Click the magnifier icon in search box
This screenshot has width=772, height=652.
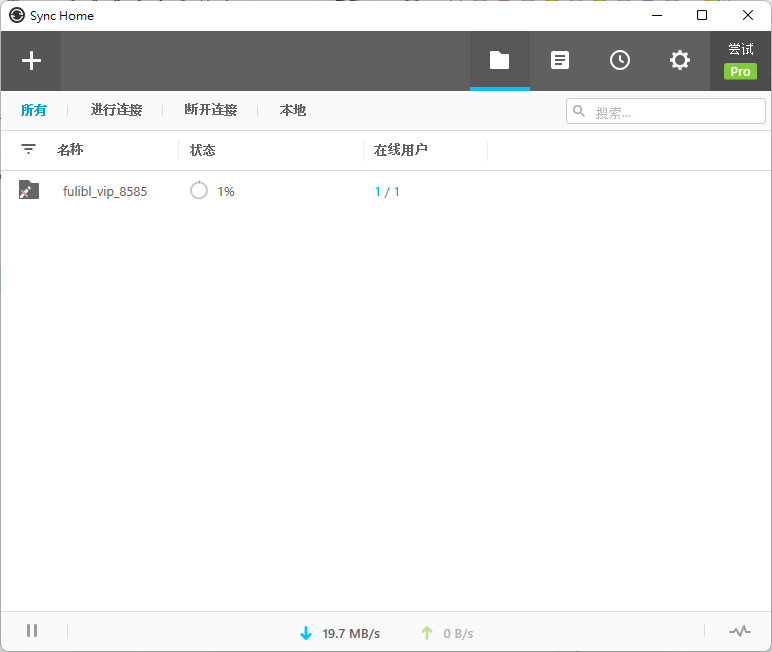point(579,111)
